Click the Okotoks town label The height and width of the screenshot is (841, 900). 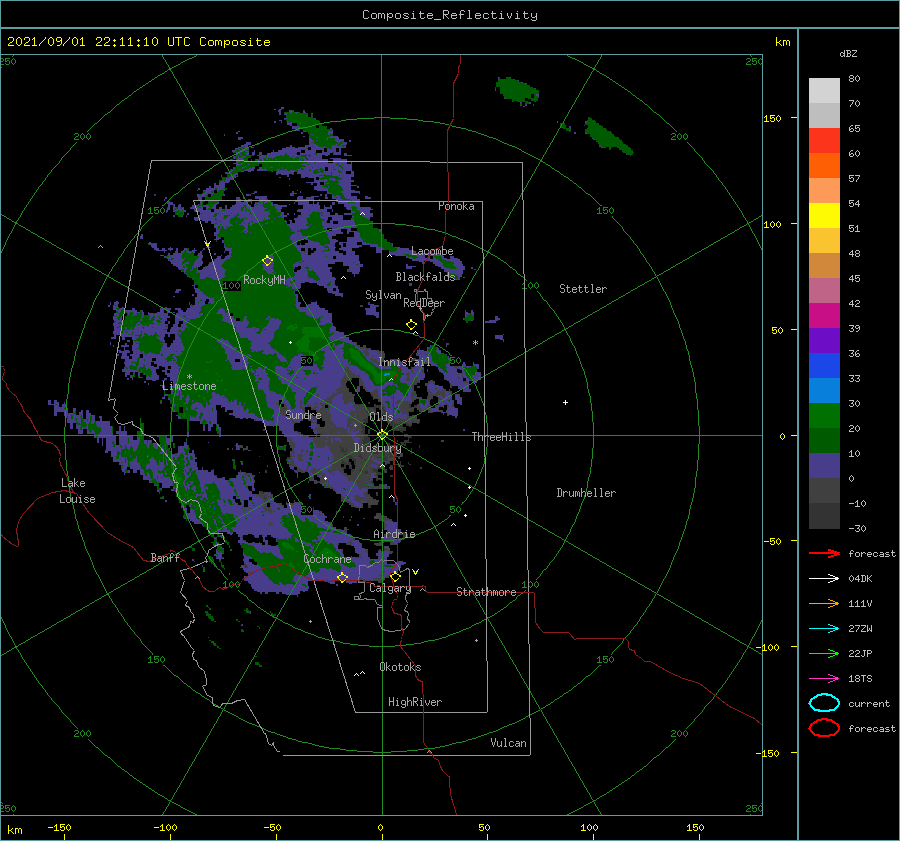[x=400, y=667]
